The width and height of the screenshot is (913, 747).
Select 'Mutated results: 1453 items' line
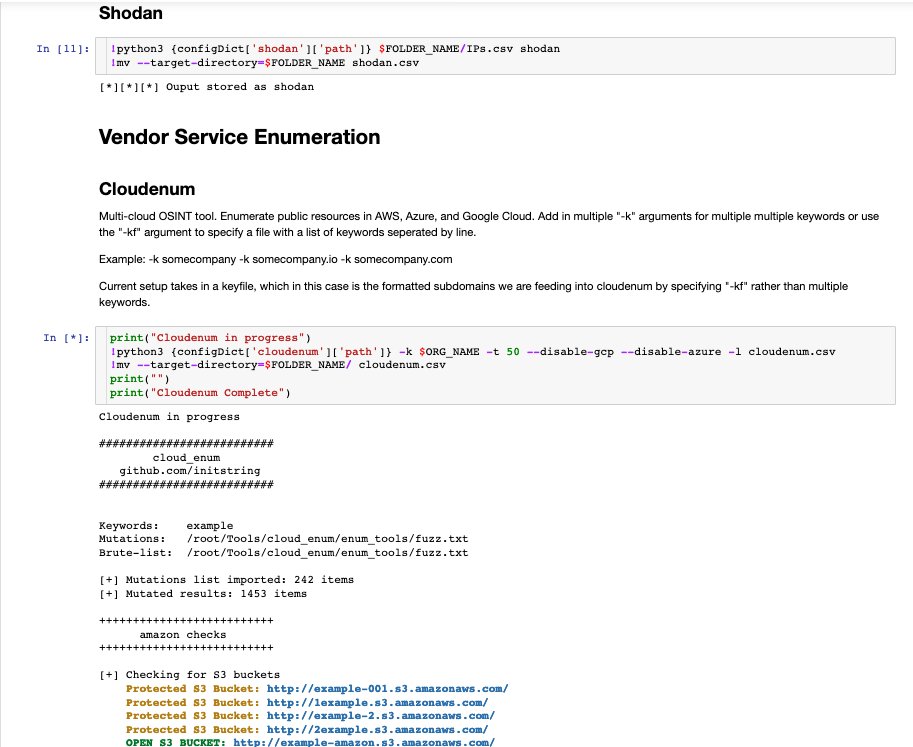click(x=203, y=594)
